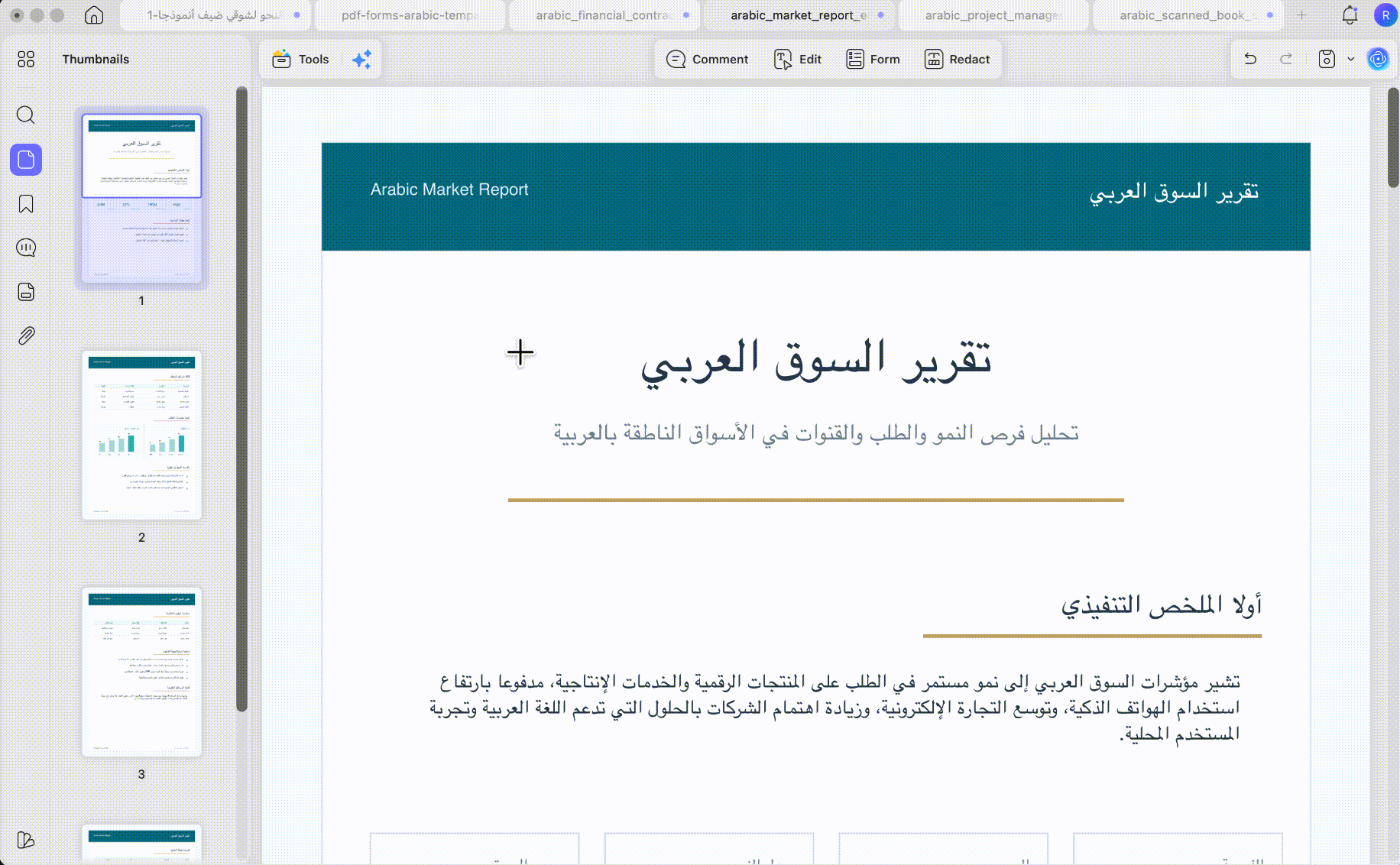Click the green Arabic subtitle line
The width and height of the screenshot is (1400, 865).
(816, 433)
